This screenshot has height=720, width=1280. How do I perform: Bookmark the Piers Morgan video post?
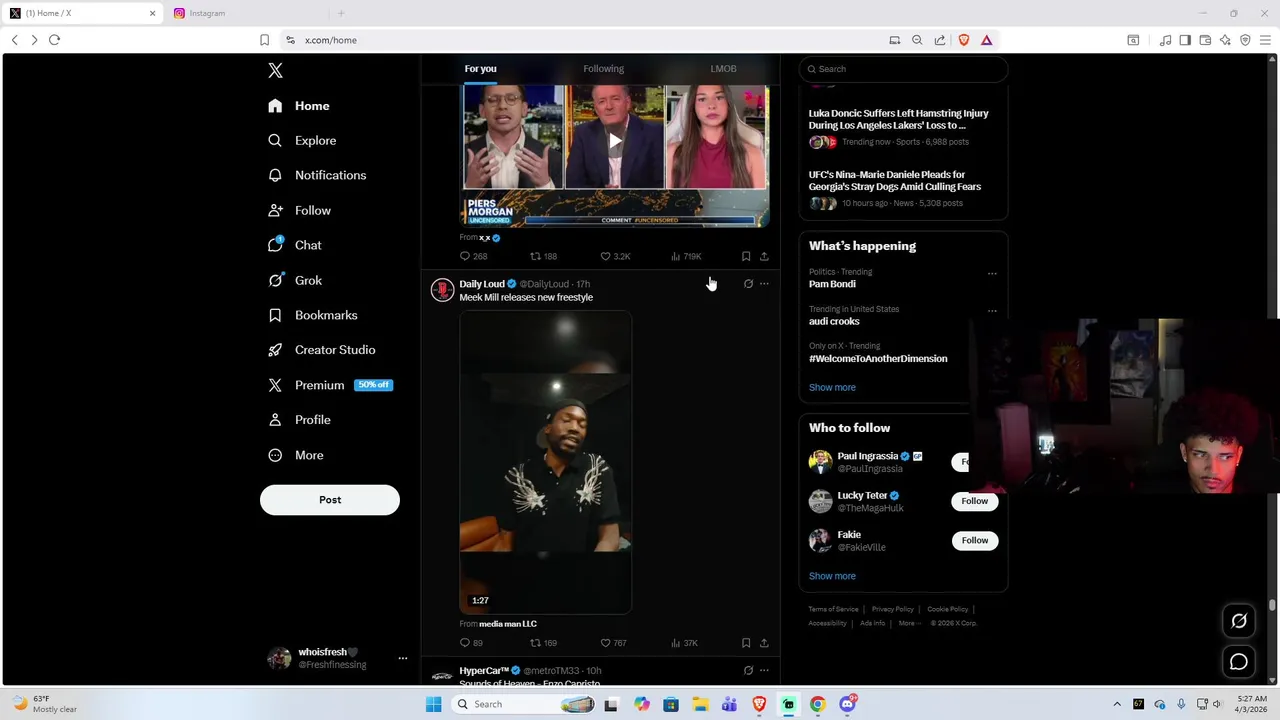pyautogui.click(x=746, y=256)
